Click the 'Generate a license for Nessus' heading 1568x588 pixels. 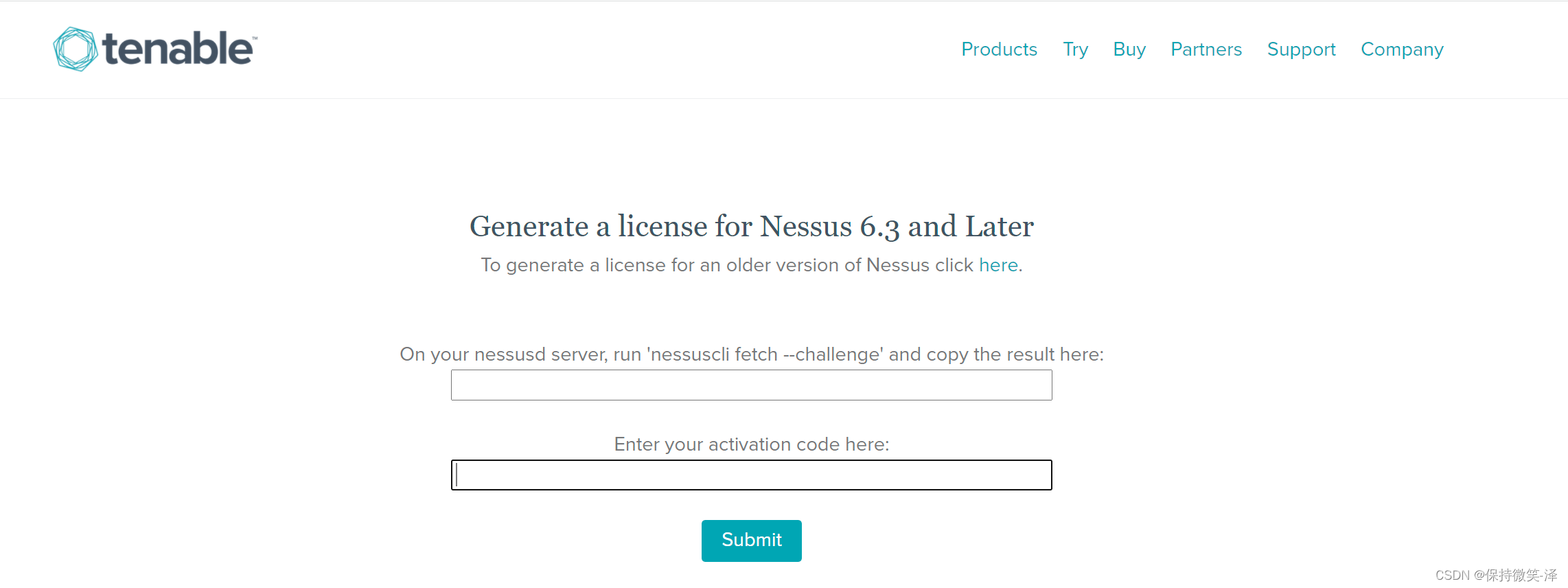click(751, 227)
